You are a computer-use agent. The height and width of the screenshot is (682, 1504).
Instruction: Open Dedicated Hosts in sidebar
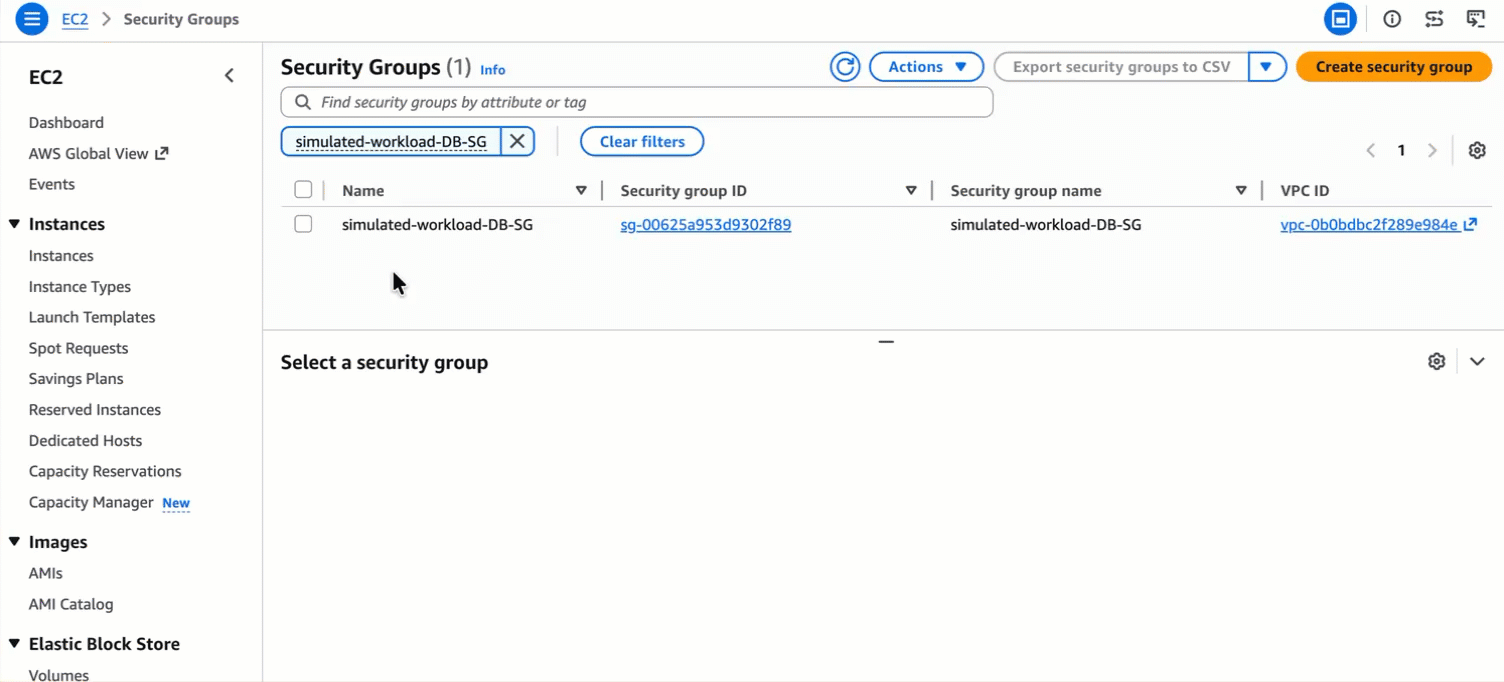86,441
